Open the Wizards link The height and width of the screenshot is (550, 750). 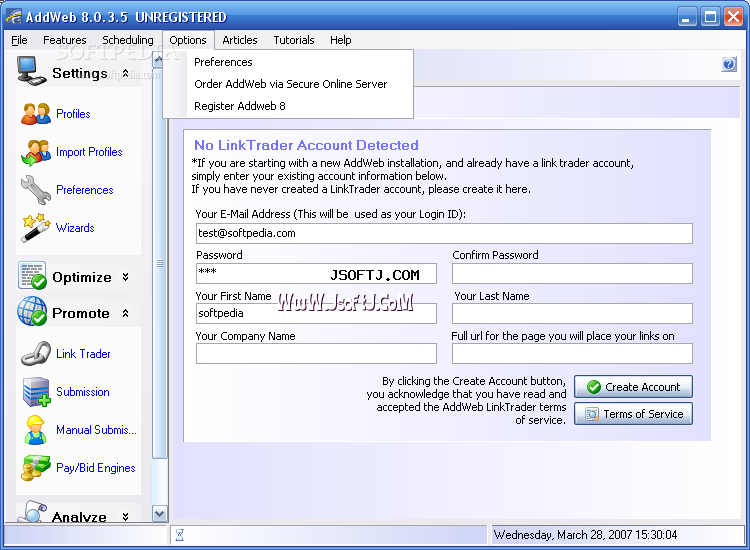pos(75,228)
